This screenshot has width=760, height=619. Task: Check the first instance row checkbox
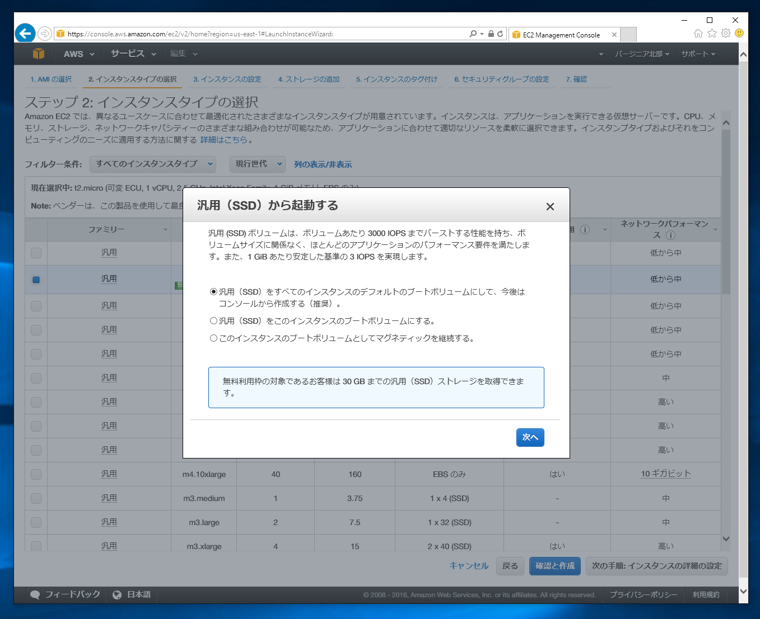(36, 253)
